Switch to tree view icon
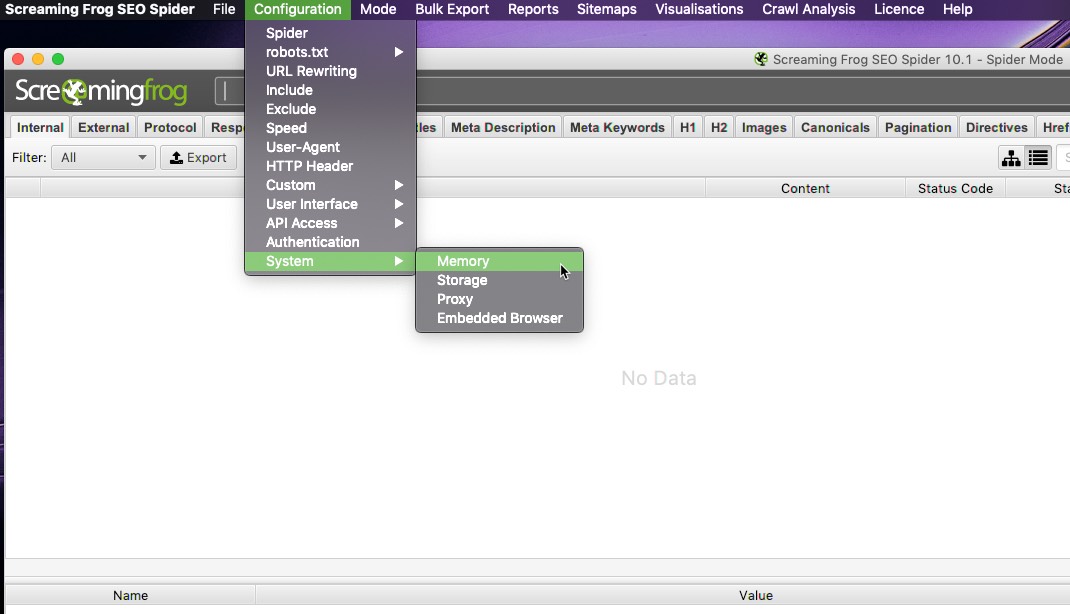1070x614 pixels. (1011, 158)
